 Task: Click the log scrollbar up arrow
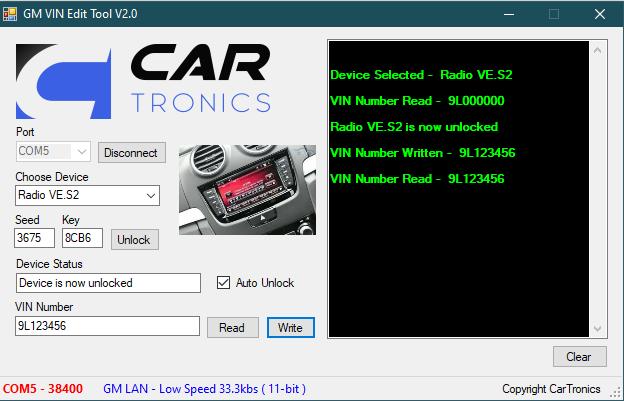pyautogui.click(x=597, y=51)
